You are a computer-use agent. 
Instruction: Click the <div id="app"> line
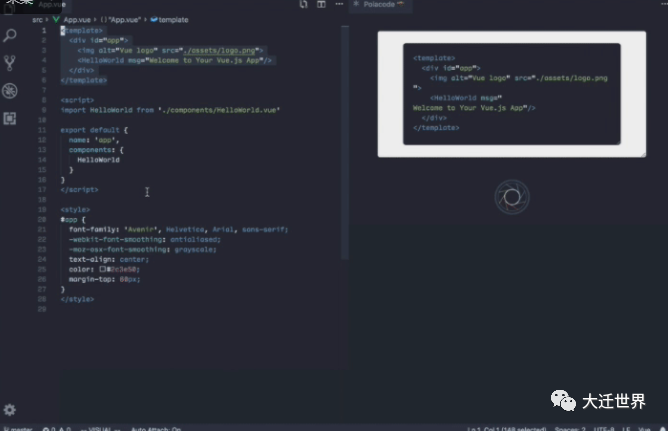click(98, 40)
